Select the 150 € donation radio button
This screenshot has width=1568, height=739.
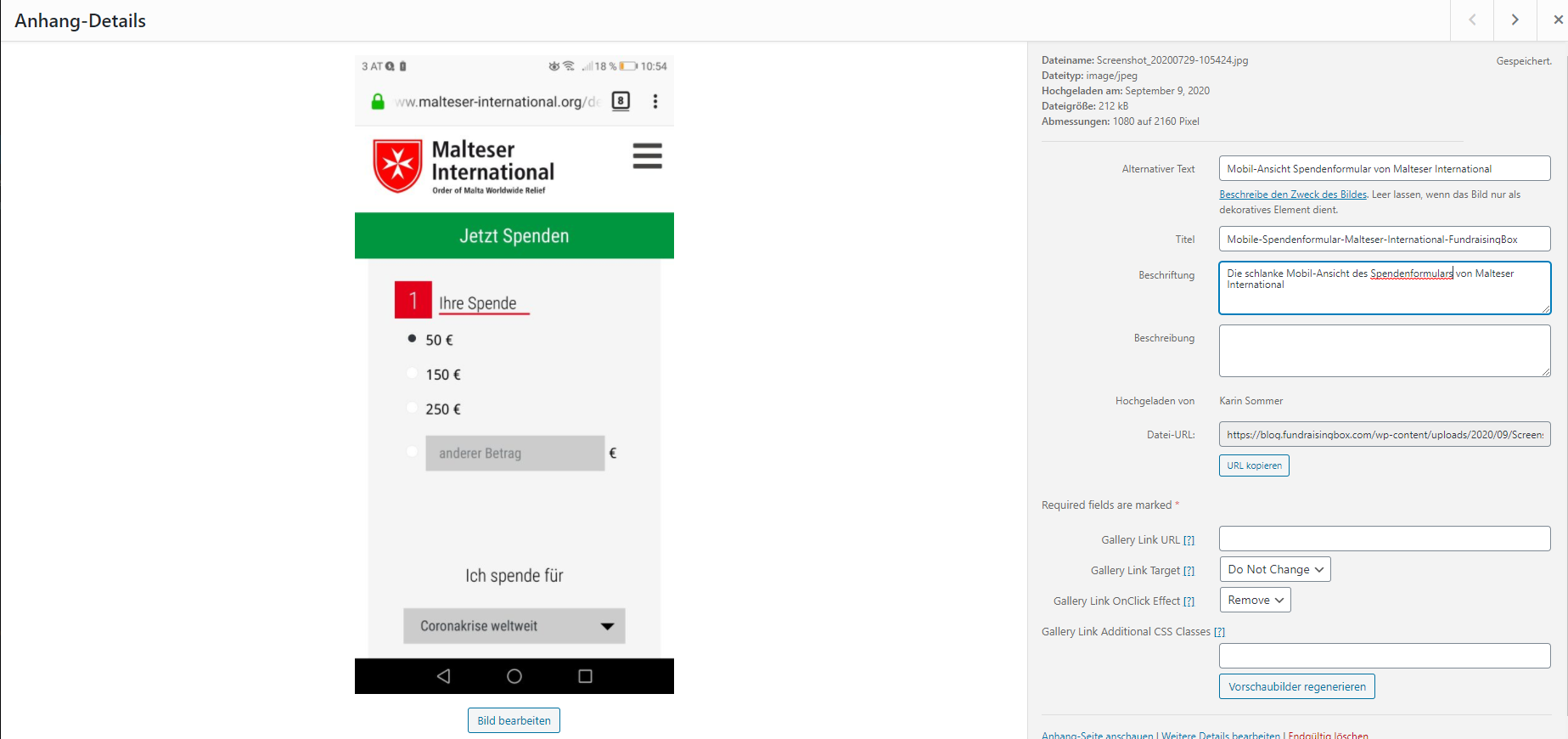(x=412, y=373)
